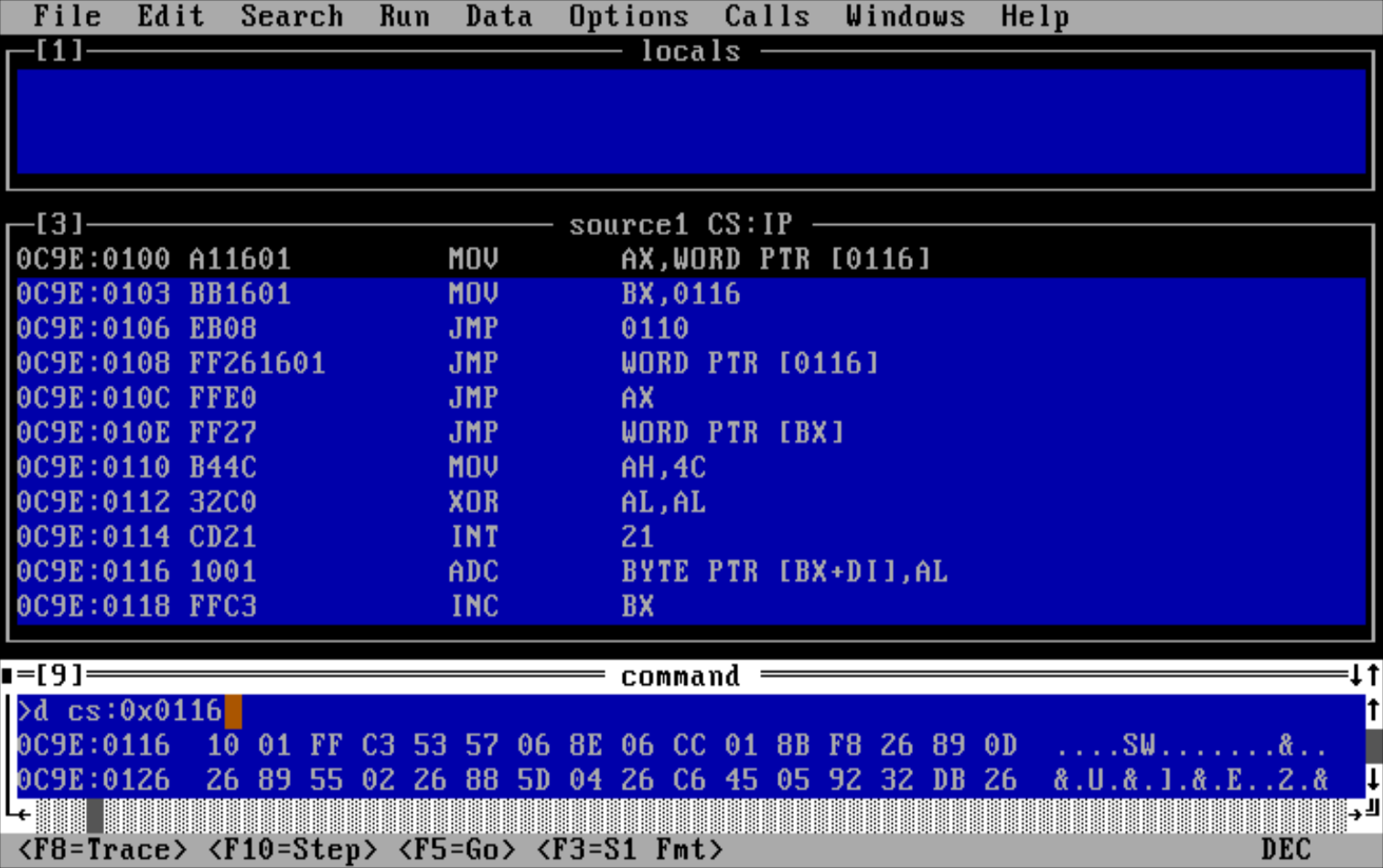Click the command window horizontal scroll right arrow
This screenshot has height=868, width=1383.
click(1355, 814)
